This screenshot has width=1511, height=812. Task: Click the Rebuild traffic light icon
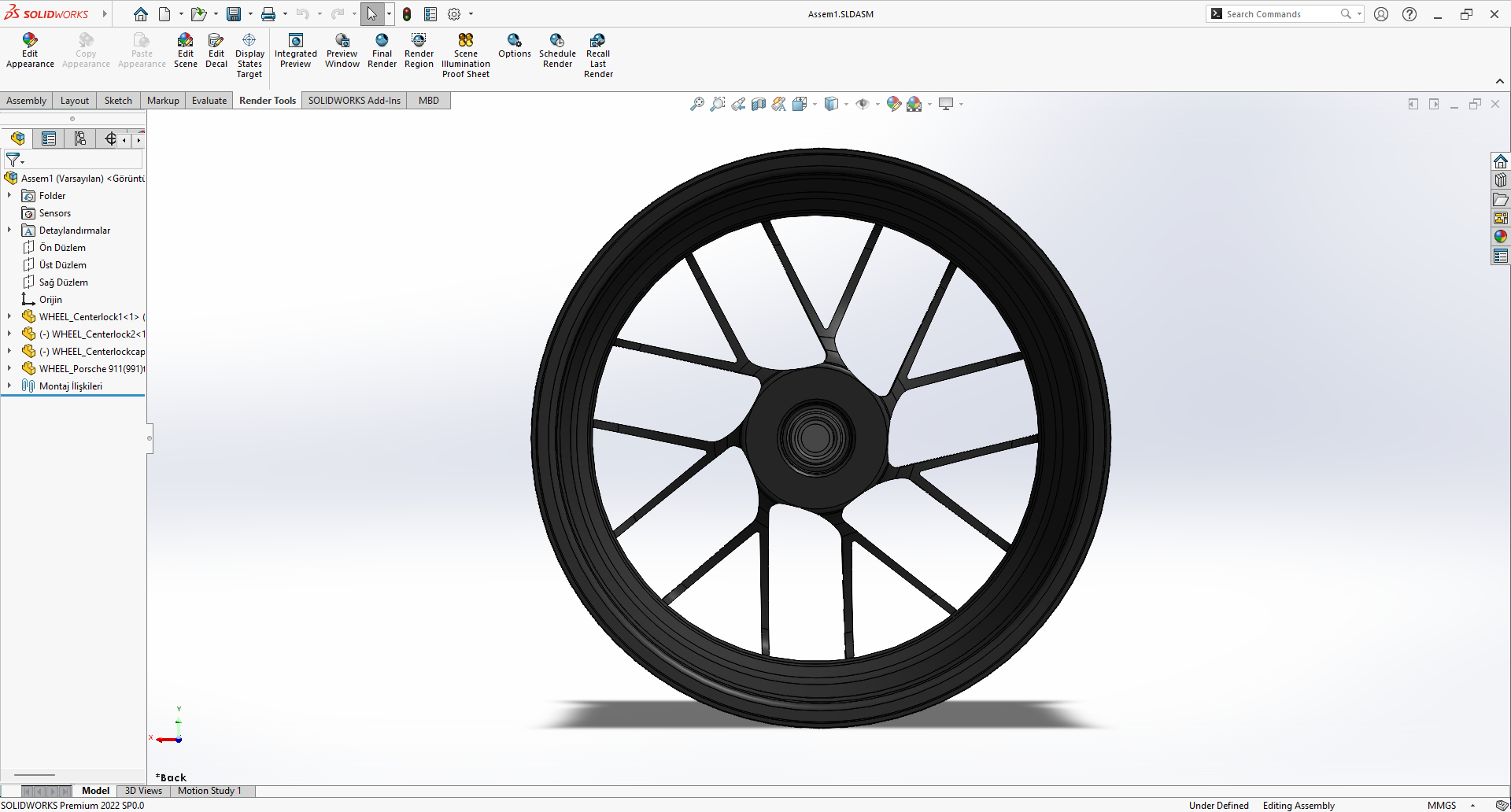tap(407, 14)
